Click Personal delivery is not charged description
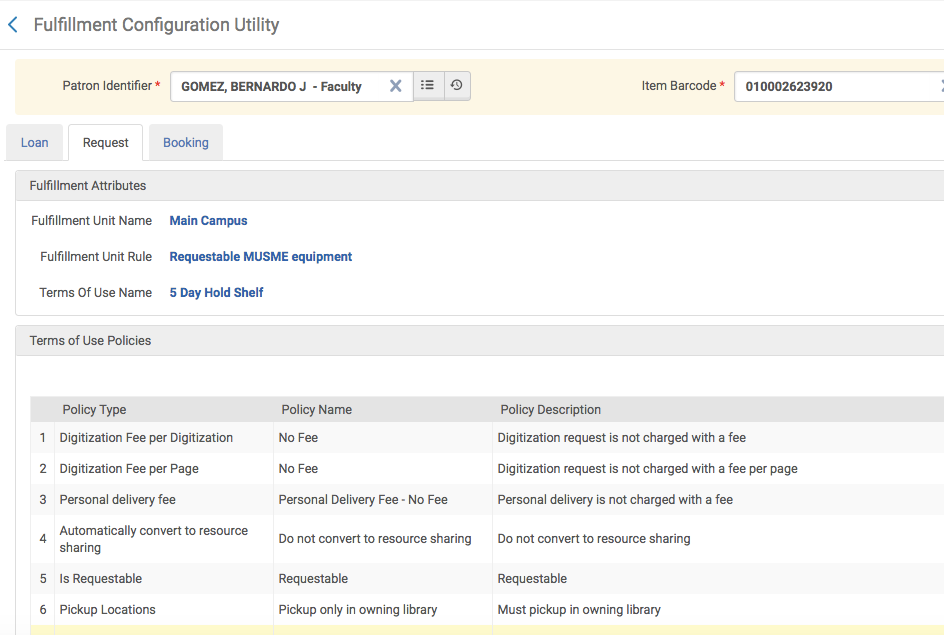The image size is (944, 635). pyautogui.click(x=615, y=500)
